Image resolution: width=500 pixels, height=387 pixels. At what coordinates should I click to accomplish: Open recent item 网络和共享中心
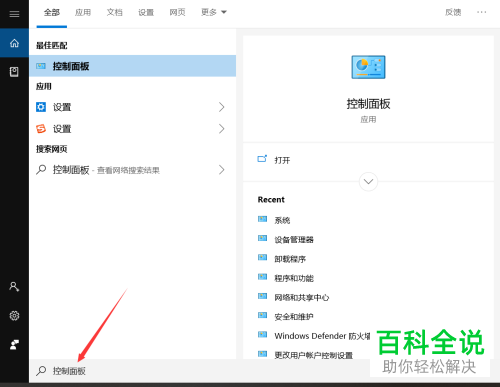tap(302, 297)
